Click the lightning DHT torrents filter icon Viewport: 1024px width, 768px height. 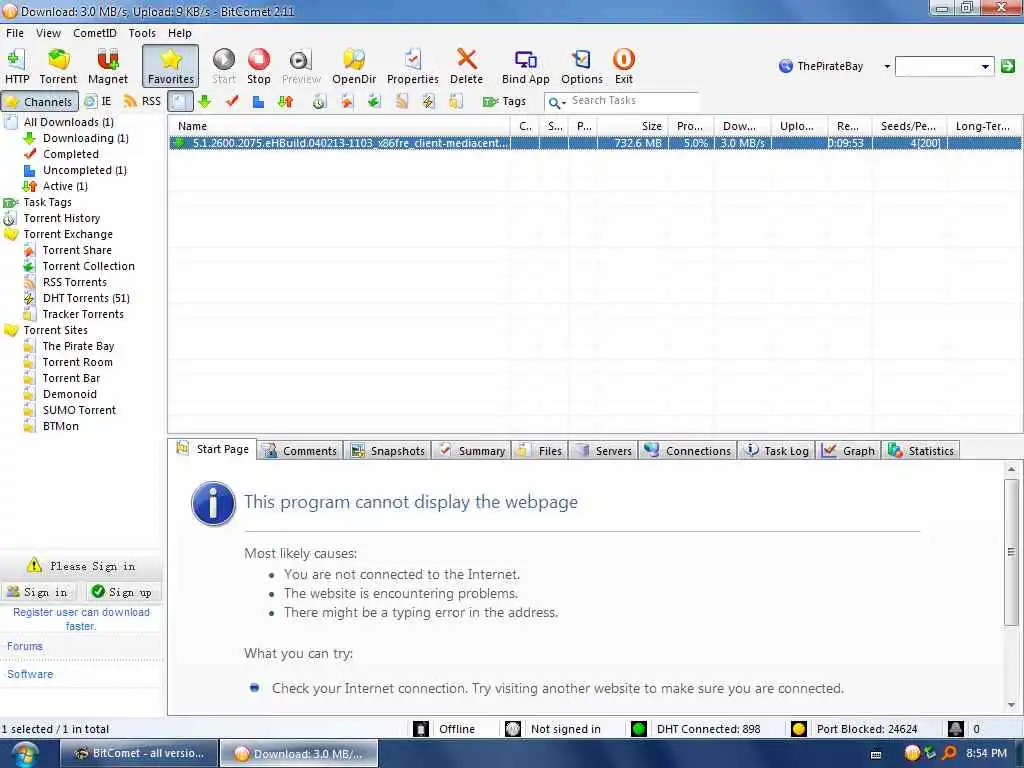[428, 101]
